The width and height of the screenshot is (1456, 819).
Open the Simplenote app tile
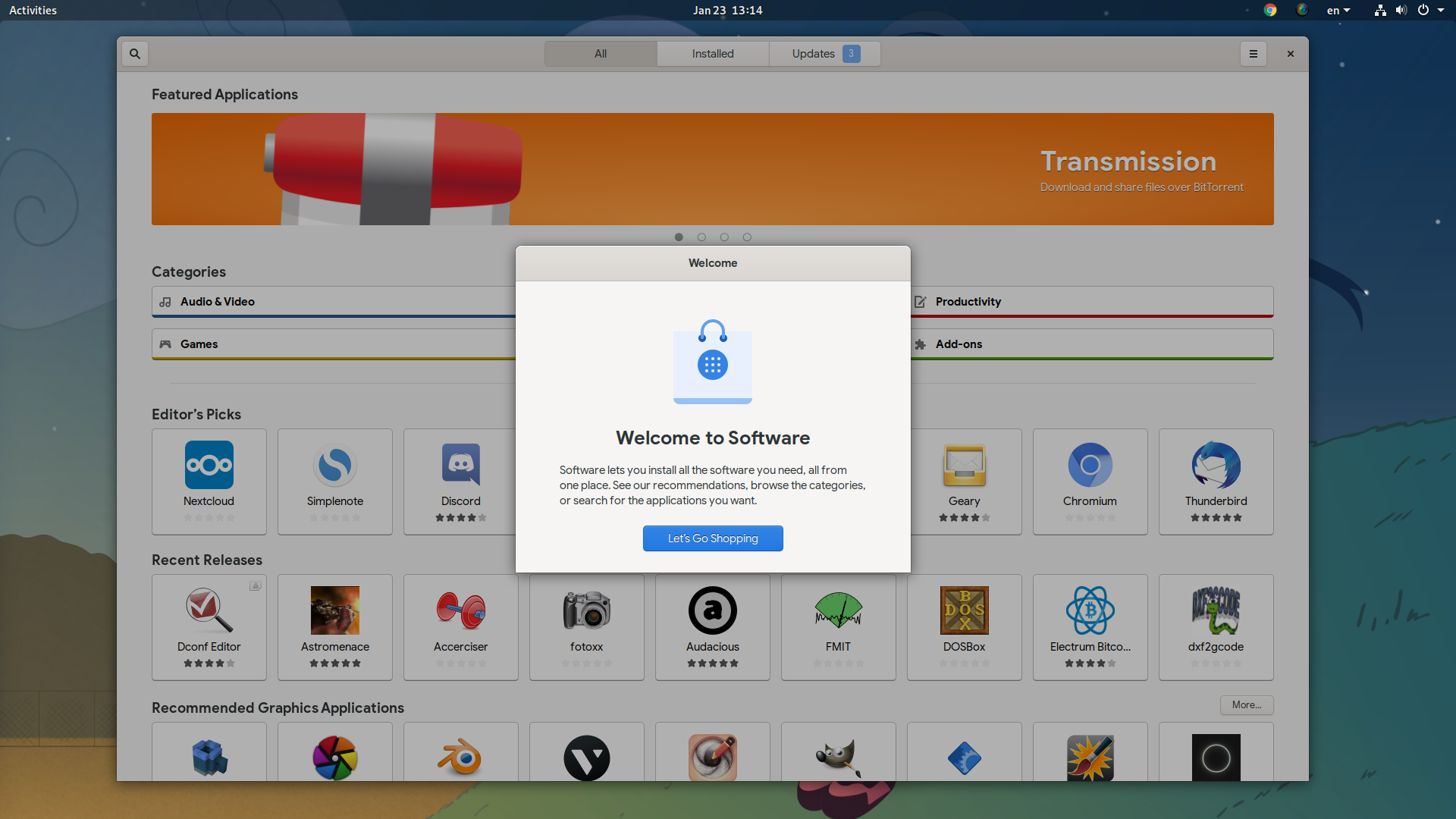click(x=335, y=482)
